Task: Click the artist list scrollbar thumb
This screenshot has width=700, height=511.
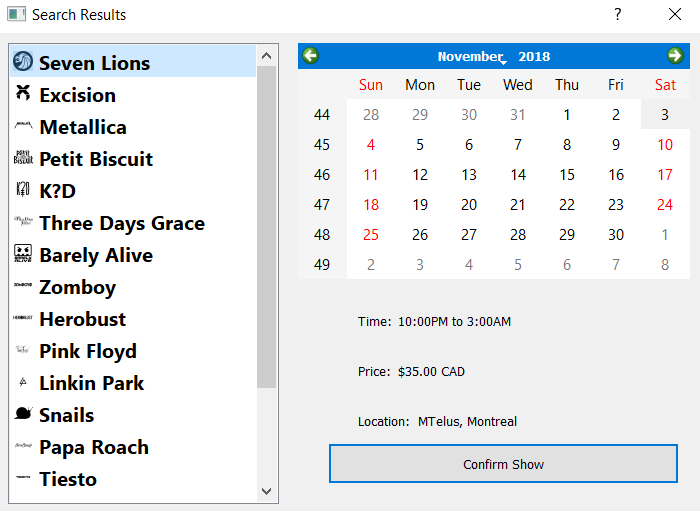Action: pos(267,227)
